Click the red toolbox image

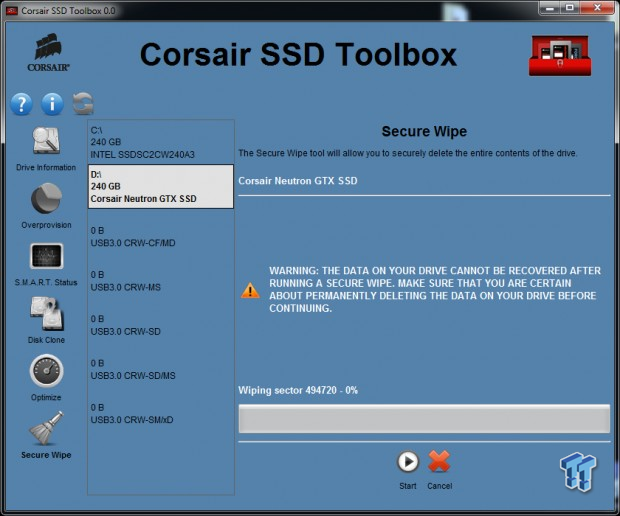(560, 56)
